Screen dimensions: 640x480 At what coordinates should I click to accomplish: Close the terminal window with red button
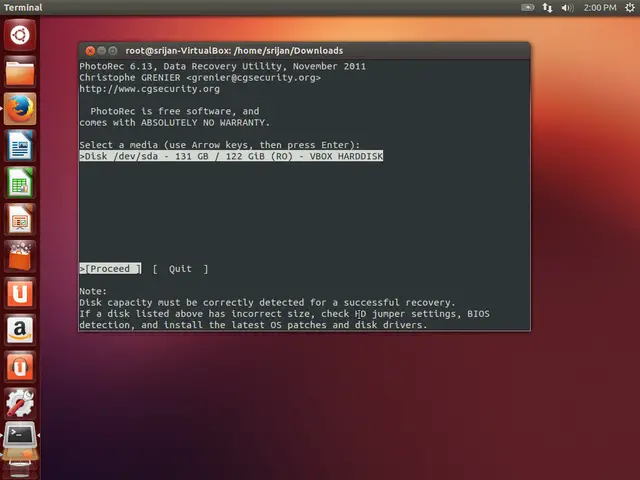click(x=90, y=51)
